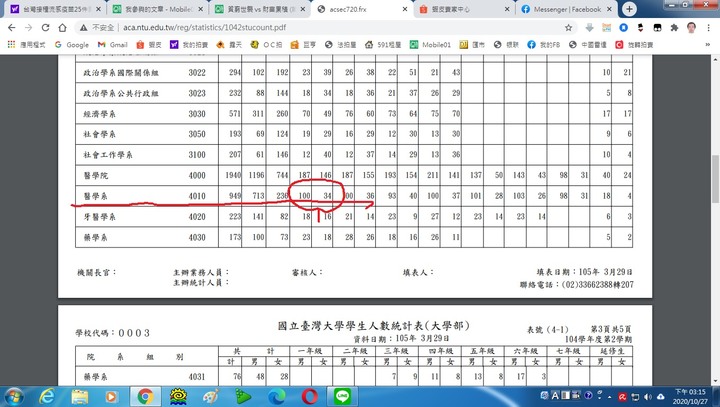Image resolution: width=720 pixels, height=407 pixels.
Task: Launch Opera from the taskbar
Action: point(310,396)
